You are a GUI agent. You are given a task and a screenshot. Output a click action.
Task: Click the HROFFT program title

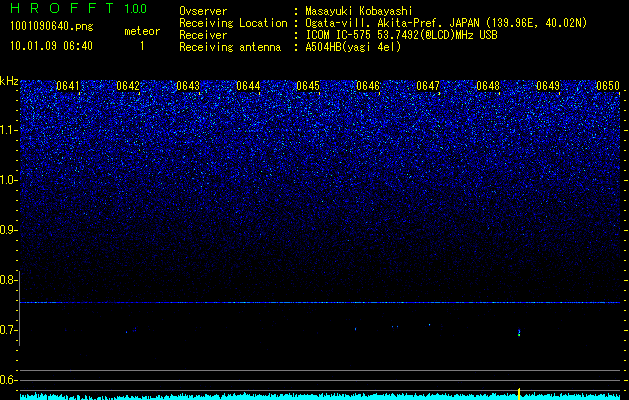pyautogui.click(x=62, y=8)
